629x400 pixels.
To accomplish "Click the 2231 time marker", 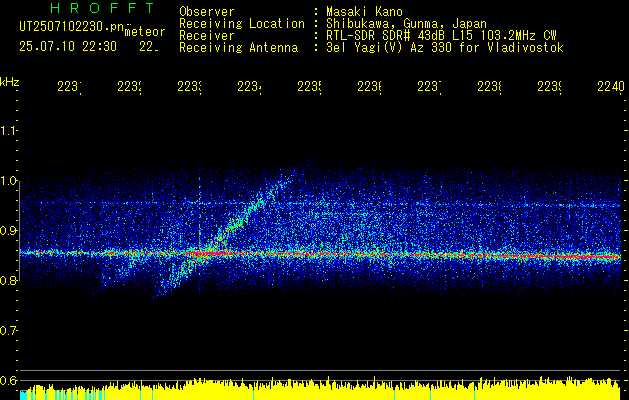I will tap(69, 86).
